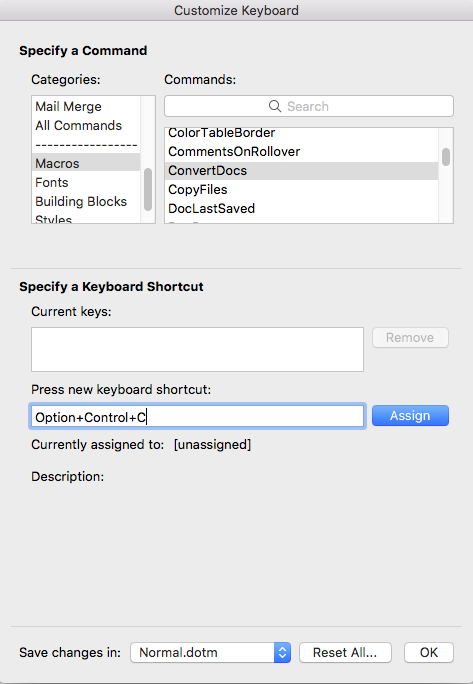Click the magnifier icon in Commands search

(274, 106)
